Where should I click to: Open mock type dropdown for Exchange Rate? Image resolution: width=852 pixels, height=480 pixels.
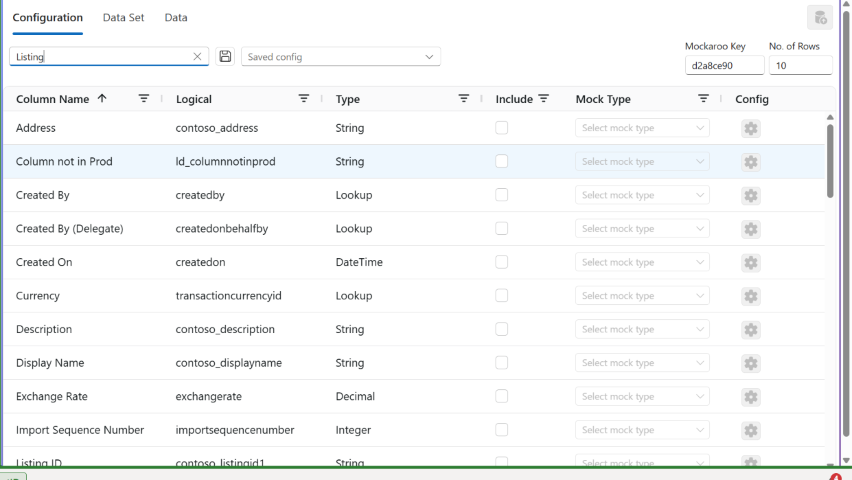click(642, 396)
